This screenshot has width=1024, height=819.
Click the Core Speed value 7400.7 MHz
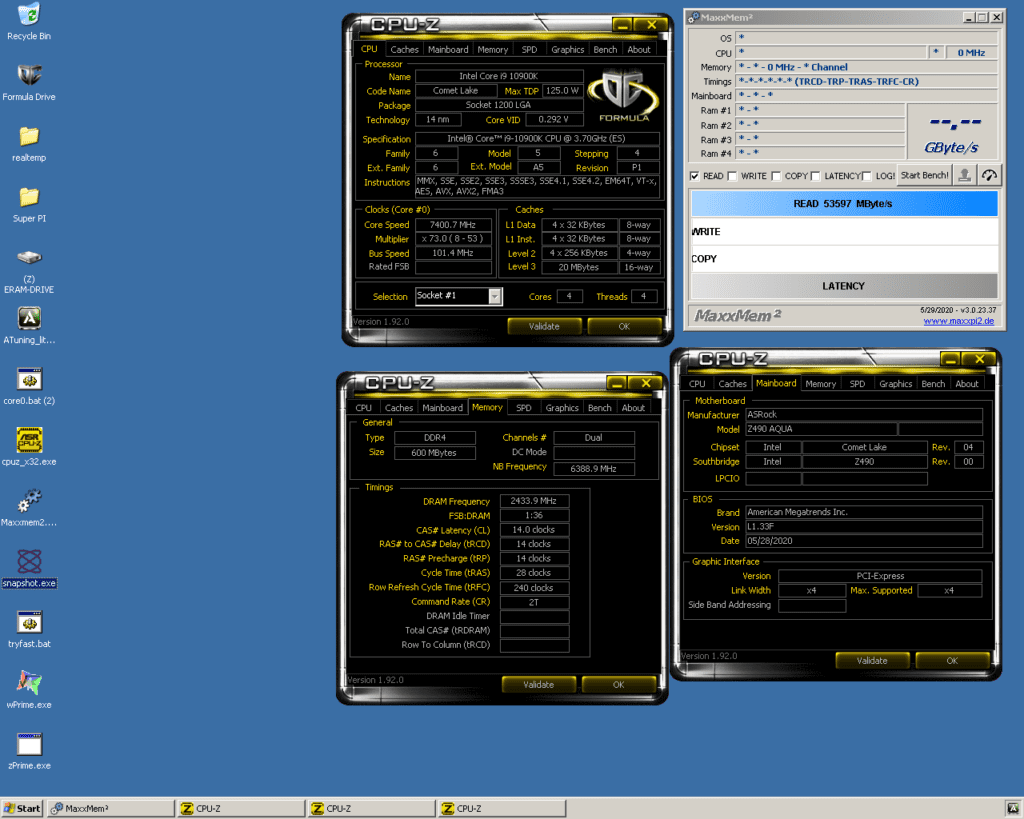click(x=453, y=225)
